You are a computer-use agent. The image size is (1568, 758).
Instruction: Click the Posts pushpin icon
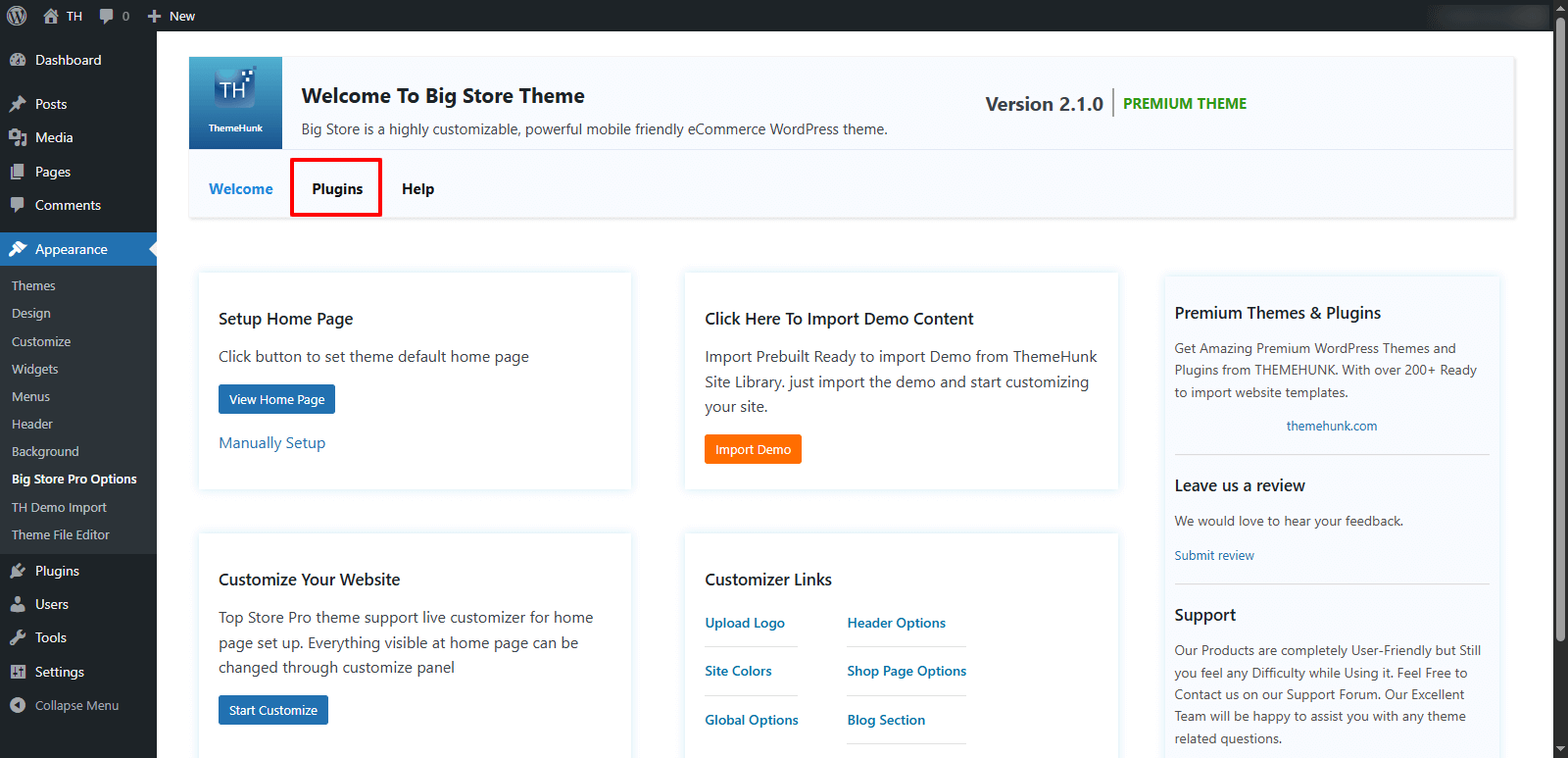(18, 104)
